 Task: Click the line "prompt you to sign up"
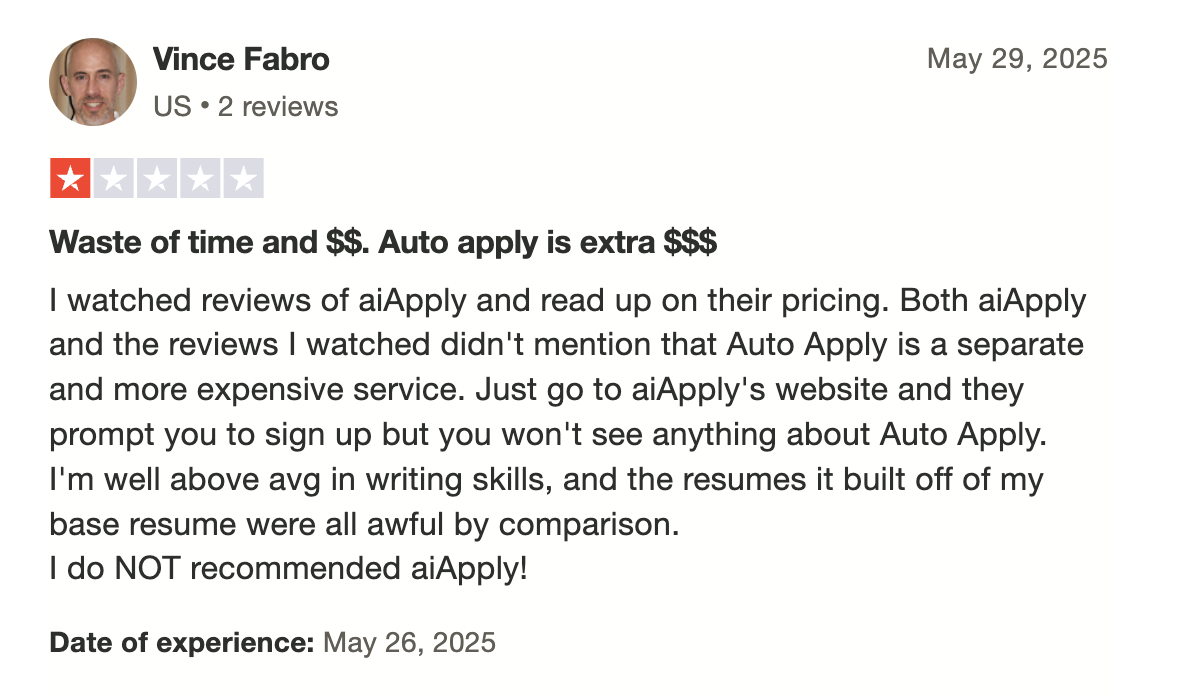pyautogui.click(x=548, y=435)
